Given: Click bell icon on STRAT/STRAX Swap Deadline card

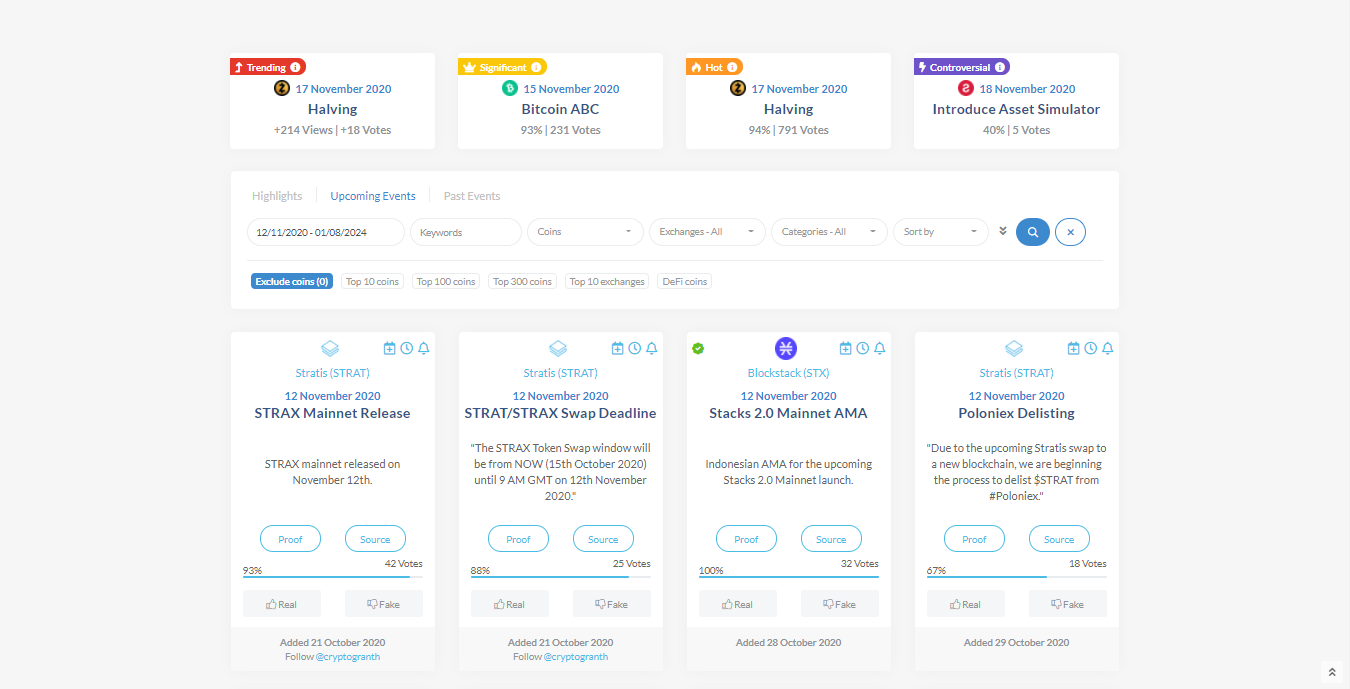Looking at the screenshot, I should [651, 348].
